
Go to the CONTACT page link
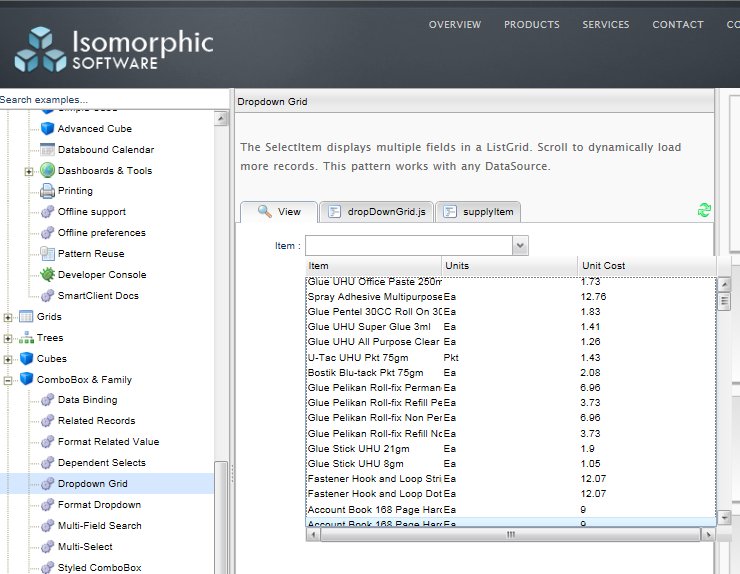(677, 25)
